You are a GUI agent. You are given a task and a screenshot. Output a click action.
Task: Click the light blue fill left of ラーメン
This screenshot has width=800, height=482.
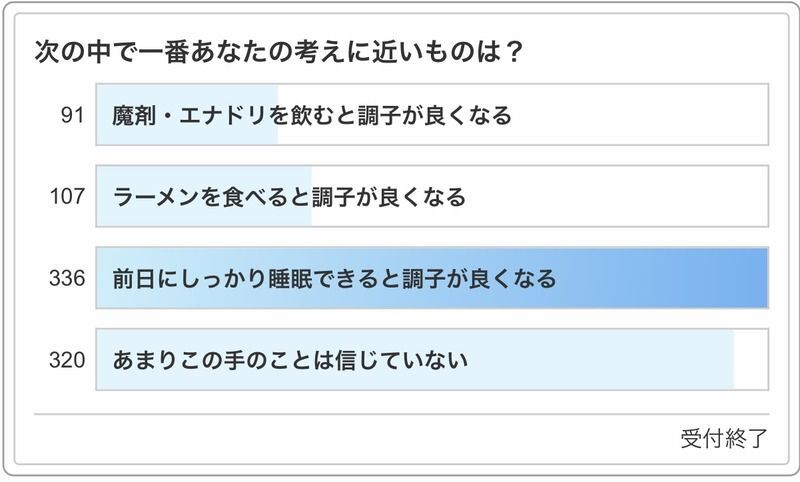pyautogui.click(x=104, y=196)
